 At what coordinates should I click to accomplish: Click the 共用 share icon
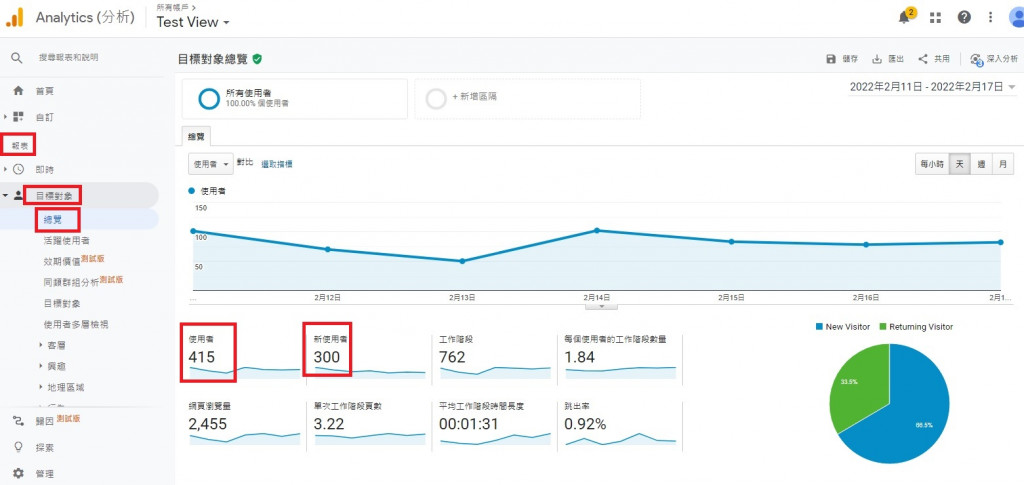[x=923, y=59]
